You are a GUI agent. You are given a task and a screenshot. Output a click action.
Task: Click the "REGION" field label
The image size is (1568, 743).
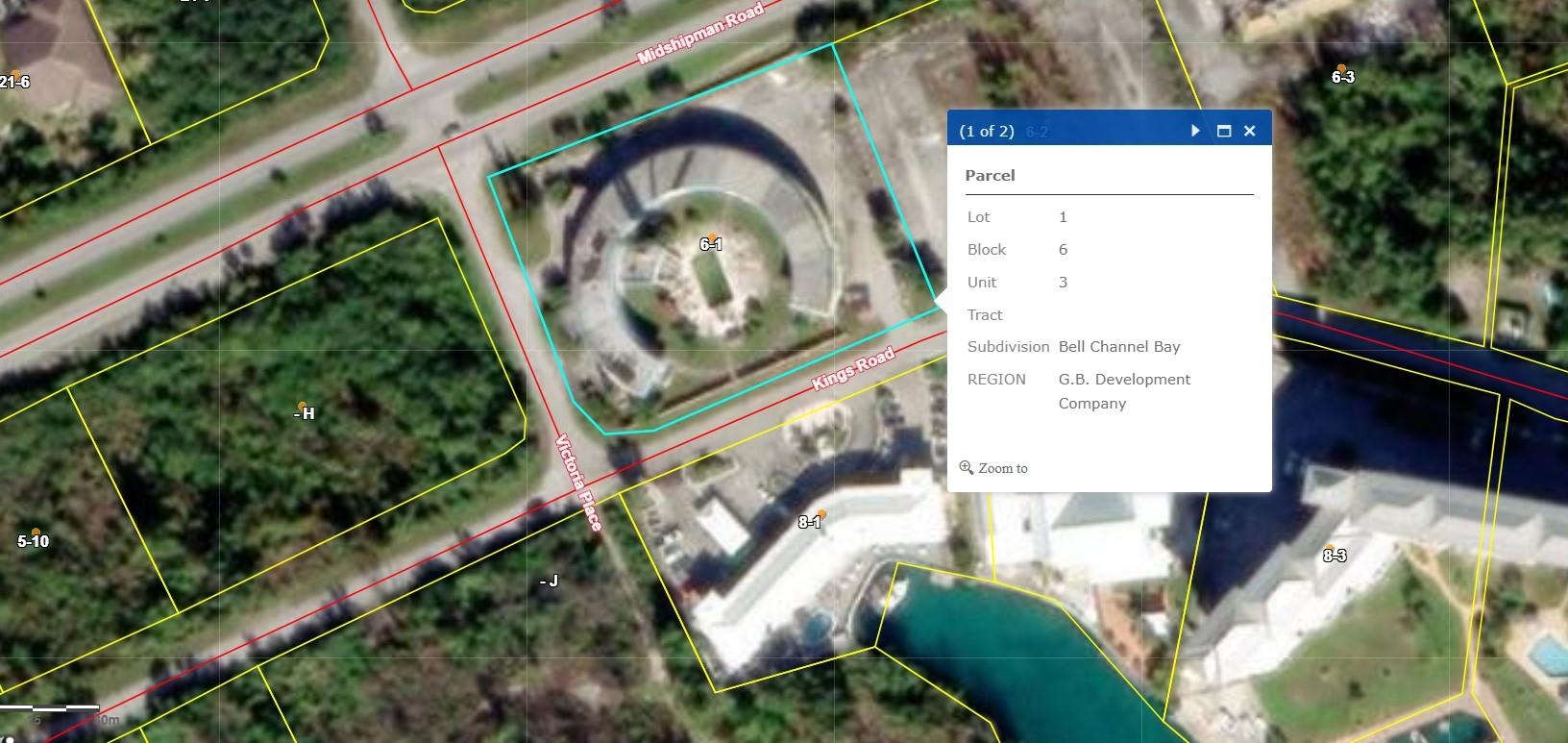996,380
